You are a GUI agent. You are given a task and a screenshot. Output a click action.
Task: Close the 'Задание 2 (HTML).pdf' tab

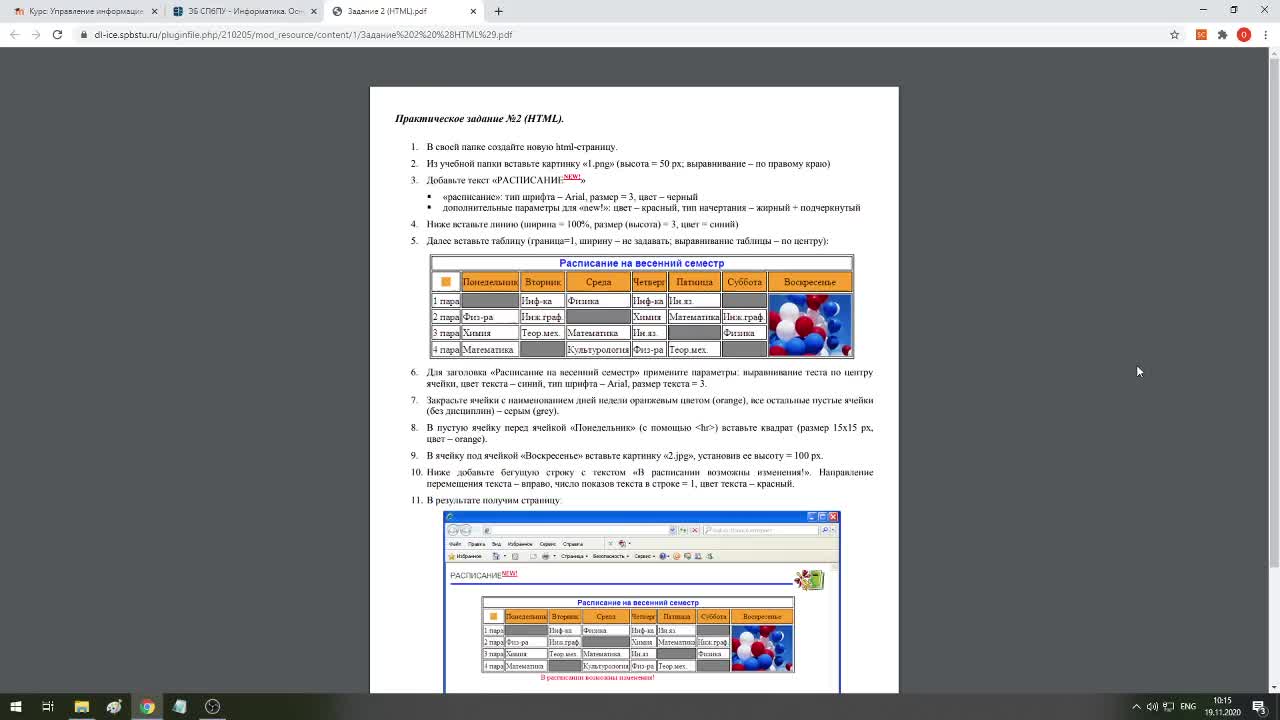click(x=474, y=11)
